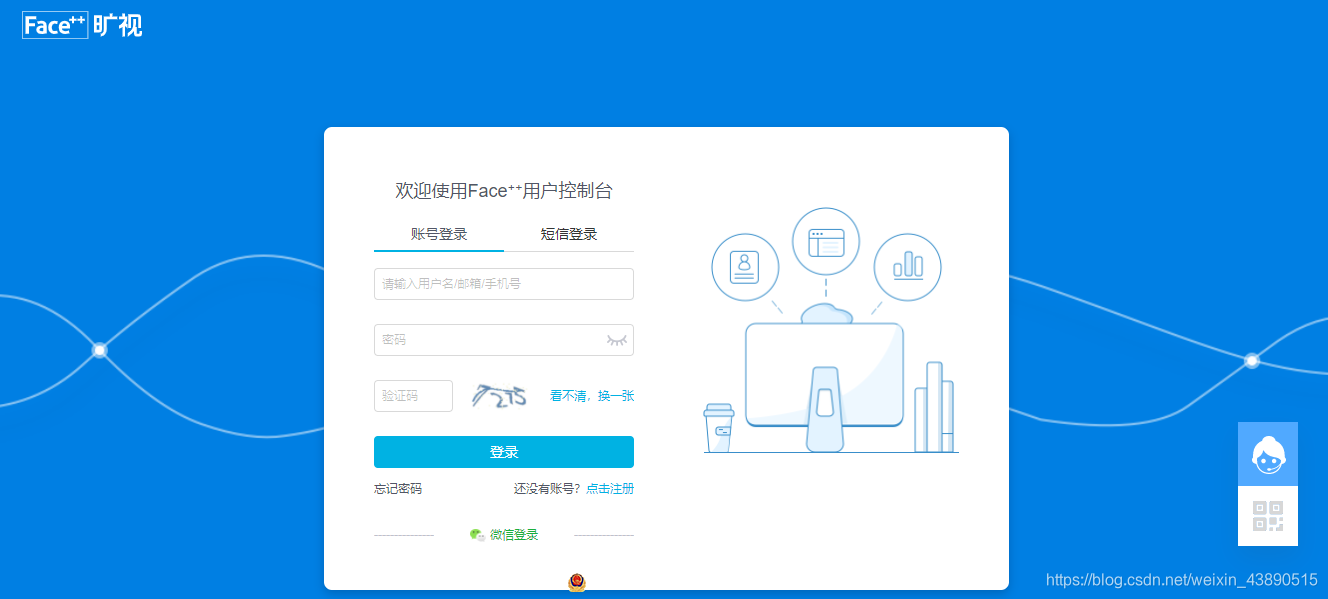
Task: Toggle password visibility eye icon
Action: coord(617,340)
